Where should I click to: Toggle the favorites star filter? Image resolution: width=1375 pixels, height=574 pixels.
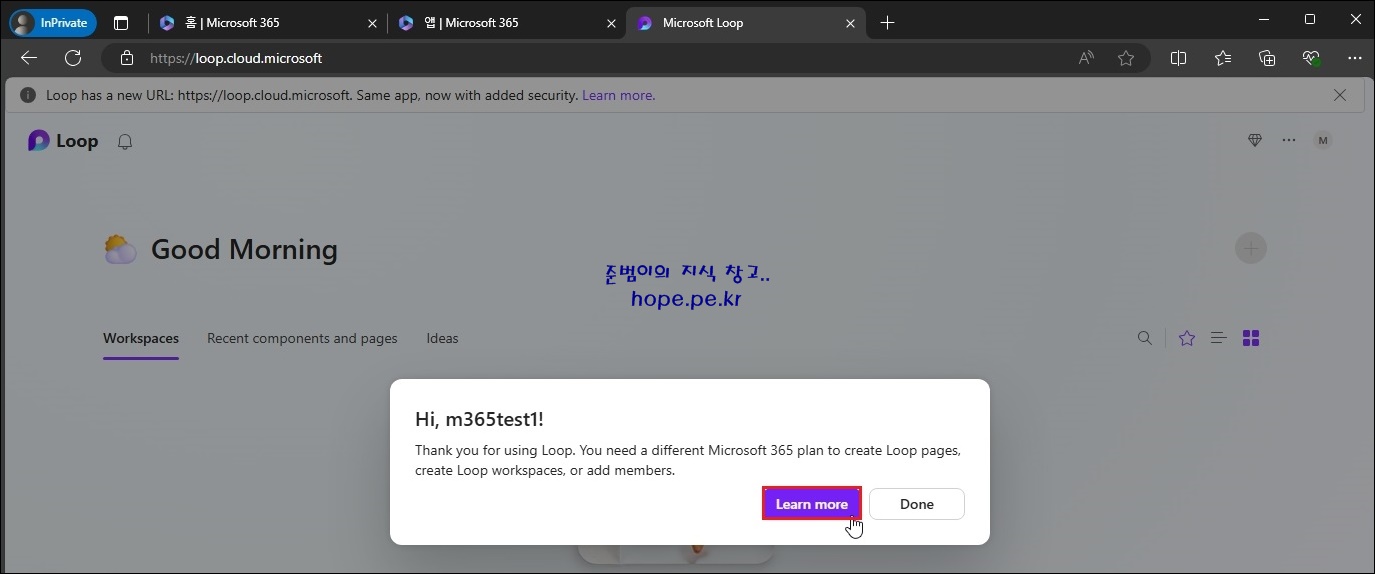(x=1187, y=338)
